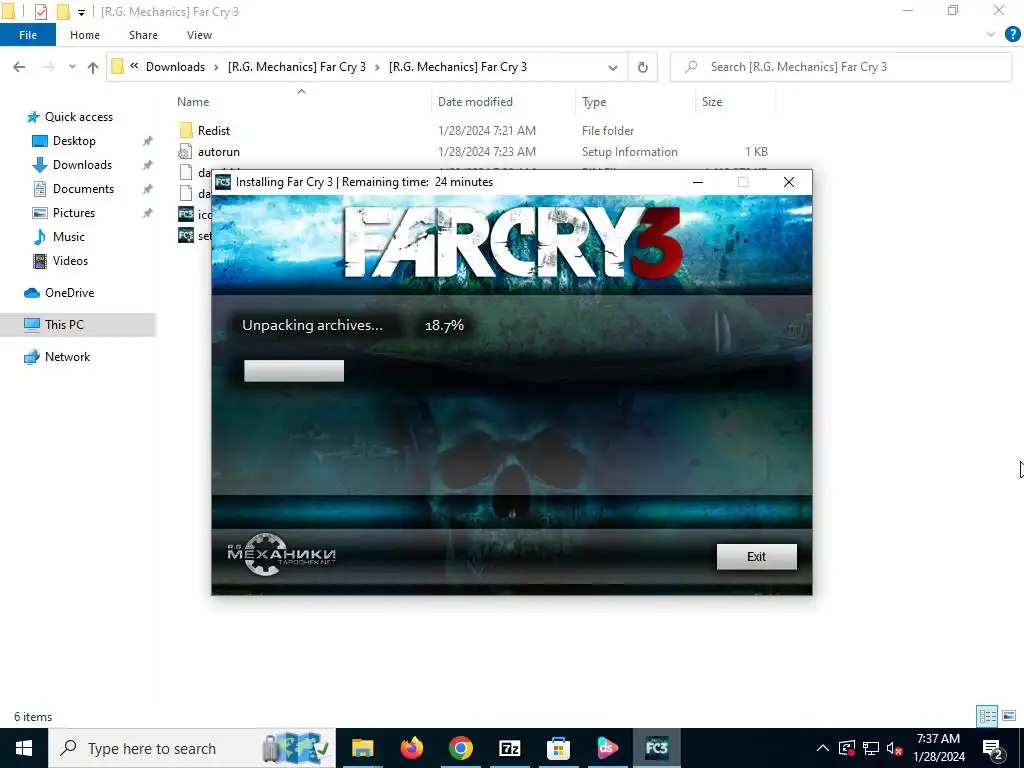Select Downloads in the sidebar
The height and width of the screenshot is (768, 1024).
point(82,165)
